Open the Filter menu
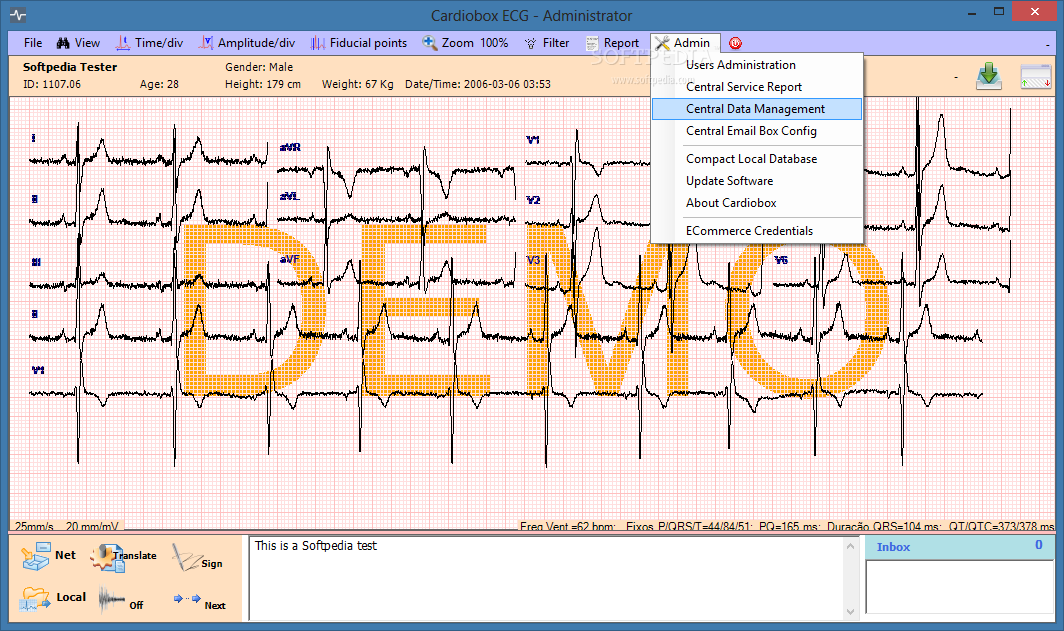Viewport: 1064px width, 631px height. tap(547, 43)
